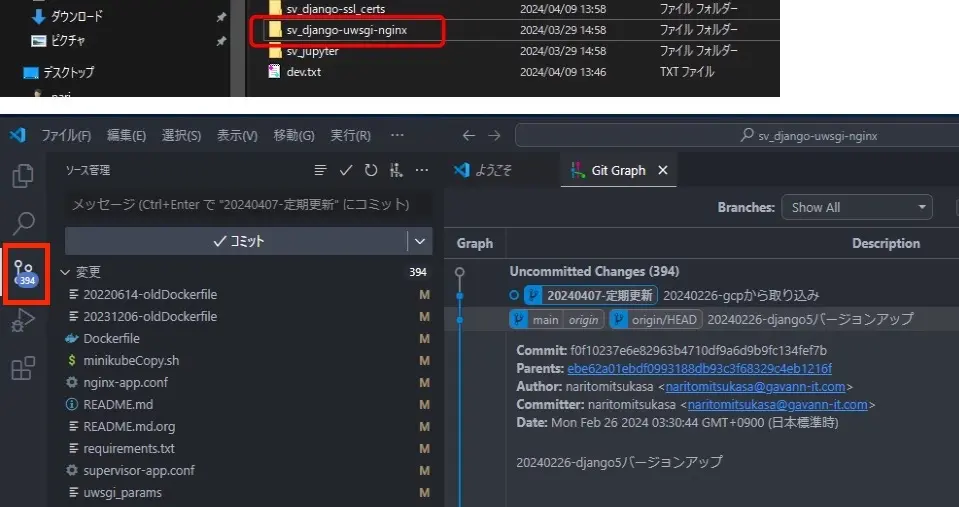959x507 pixels.
Task: Open ファイル(F) menu
Action: 66,135
